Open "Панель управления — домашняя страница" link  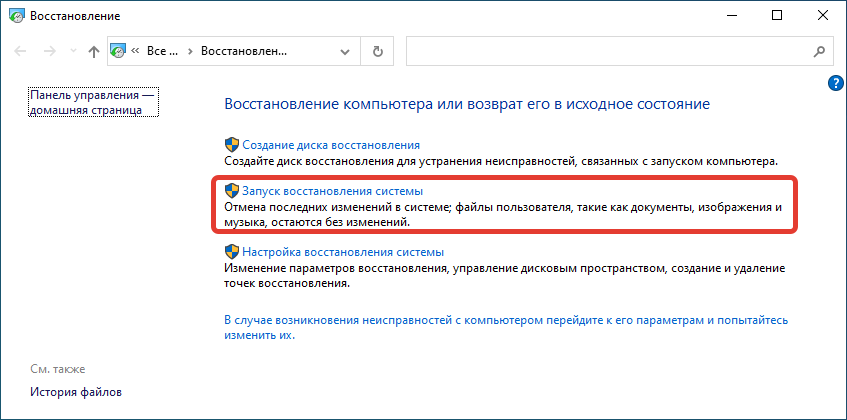point(93,102)
